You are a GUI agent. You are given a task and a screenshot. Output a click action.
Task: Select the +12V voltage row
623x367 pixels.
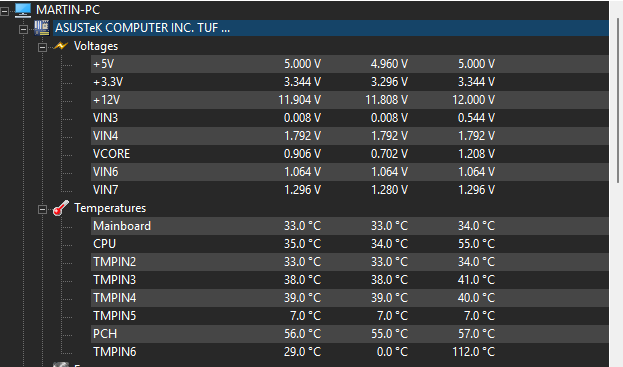(x=350, y=100)
